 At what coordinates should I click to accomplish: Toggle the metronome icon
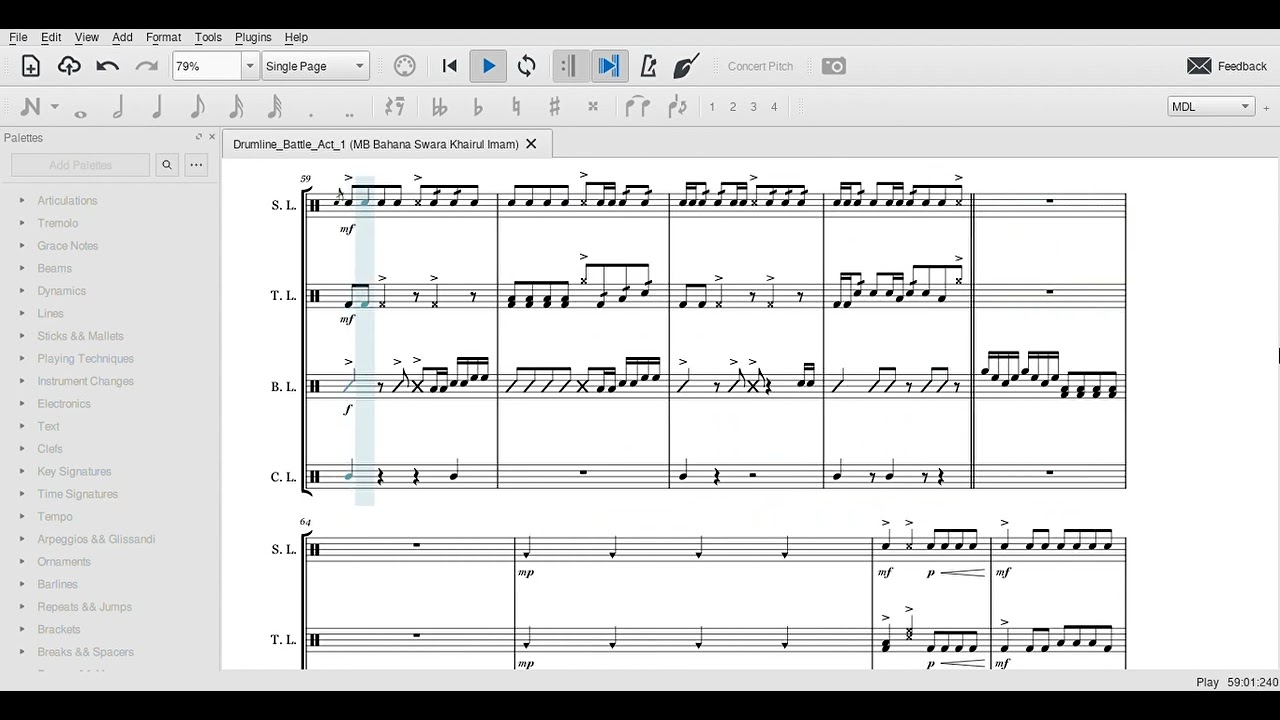tap(648, 66)
